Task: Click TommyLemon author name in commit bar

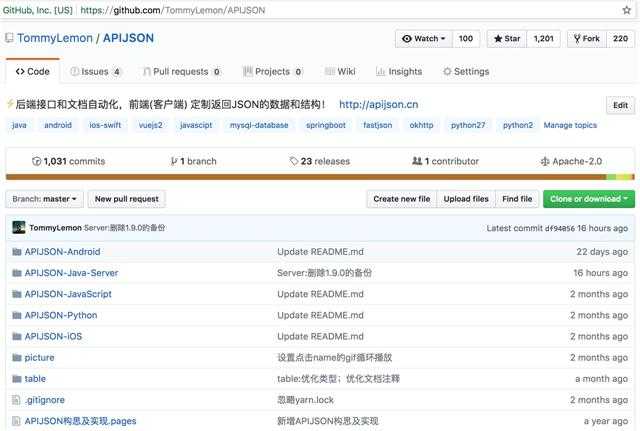Action: click(x=56, y=228)
